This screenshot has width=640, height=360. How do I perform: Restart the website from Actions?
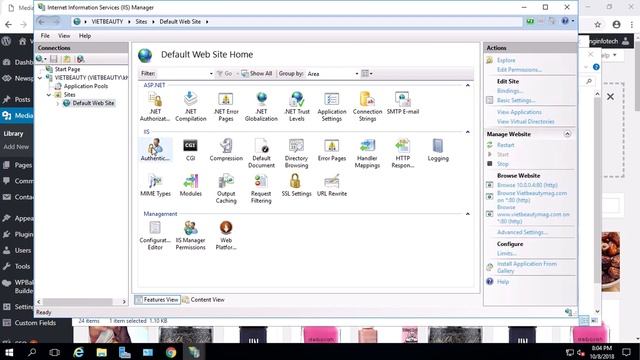[x=505, y=145]
